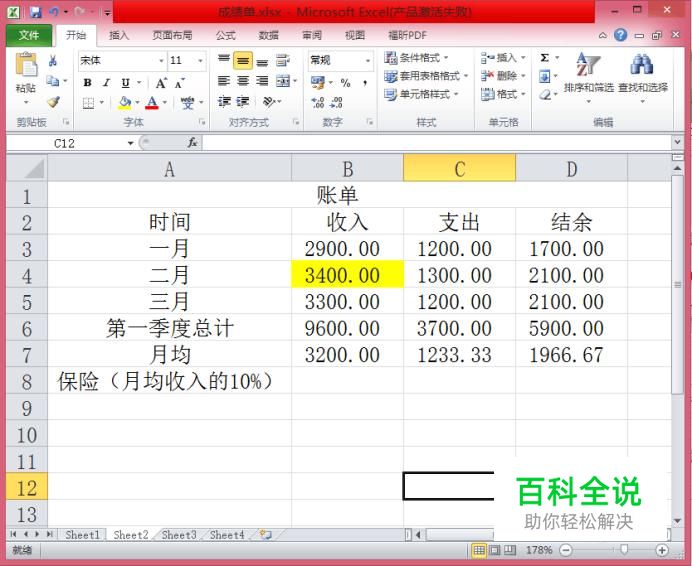Toggle middle vertical alignment
692x566 pixels.
(x=243, y=60)
